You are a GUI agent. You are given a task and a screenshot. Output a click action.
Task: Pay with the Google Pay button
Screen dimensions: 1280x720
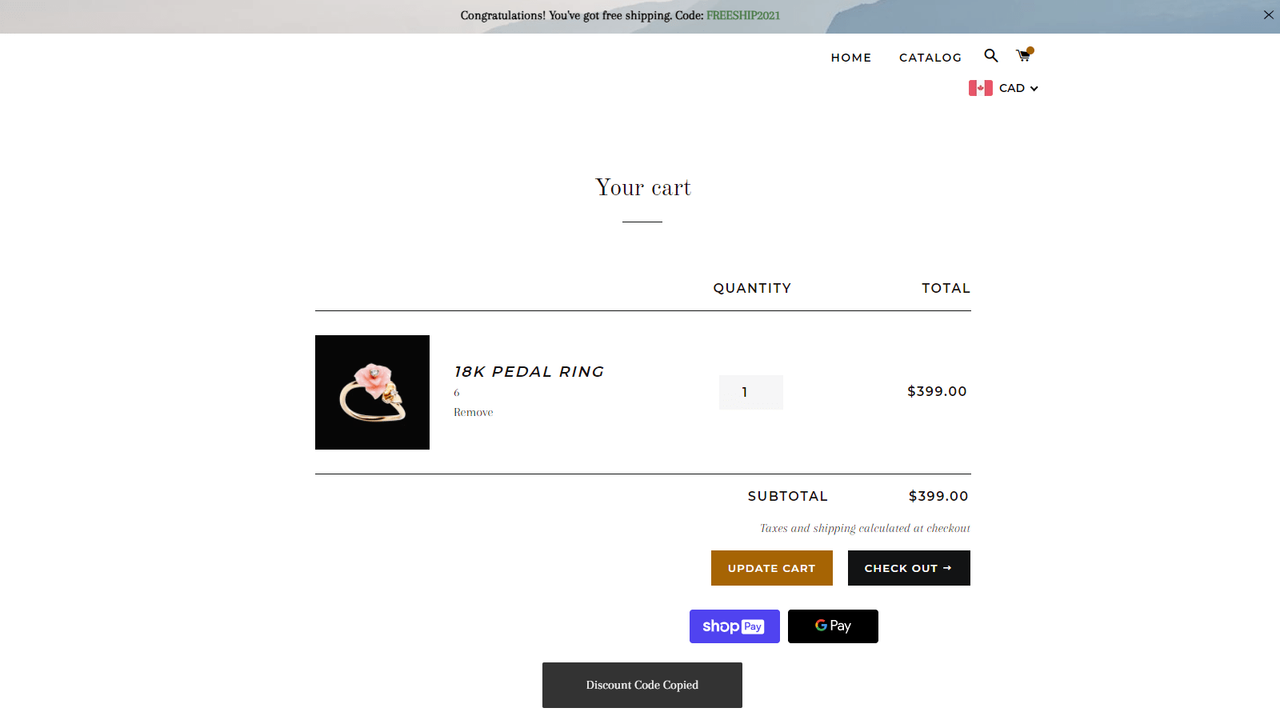click(833, 626)
